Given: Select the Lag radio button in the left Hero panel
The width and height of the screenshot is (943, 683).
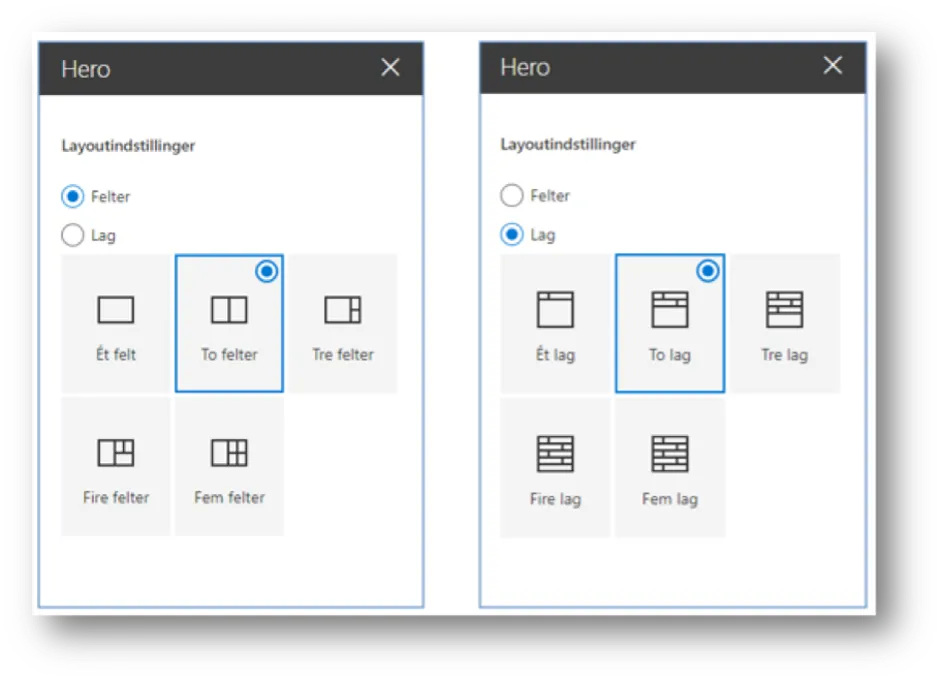Looking at the screenshot, I should tap(73, 235).
